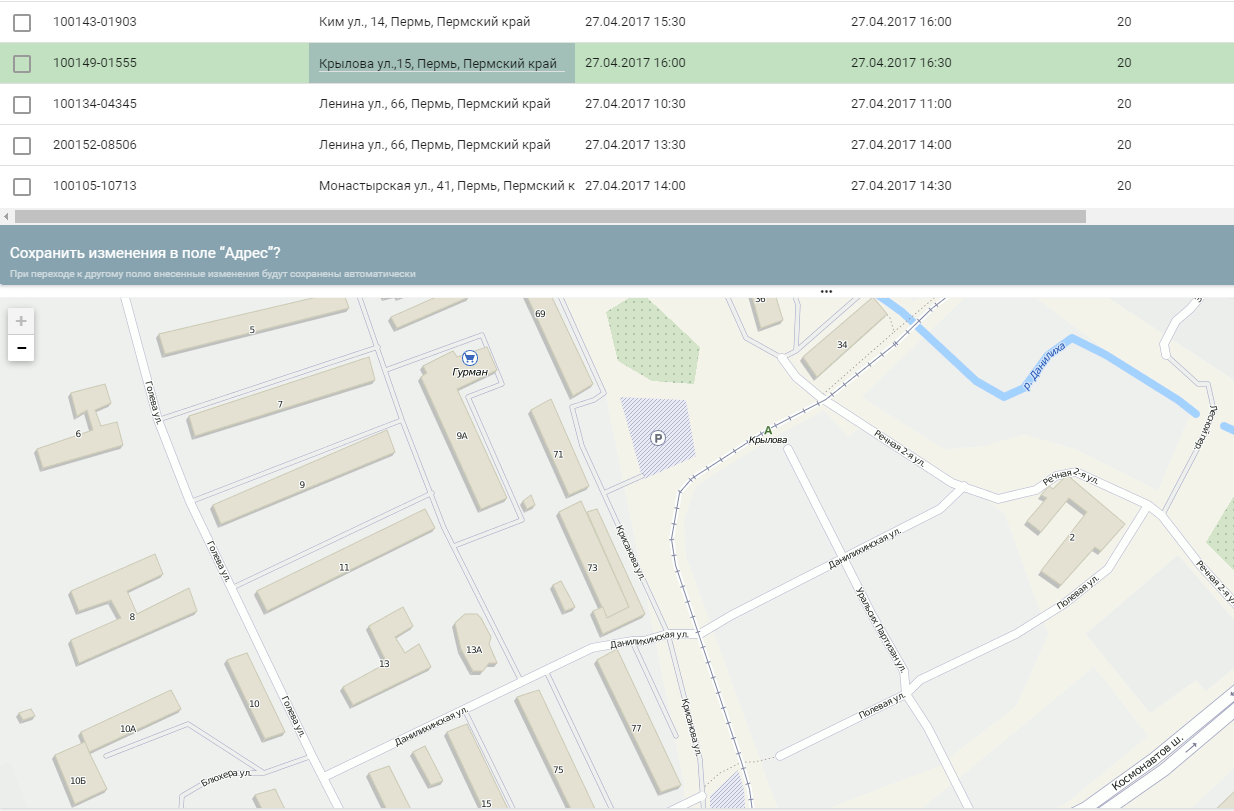1234x811 pixels.
Task: Click the save changes prompt banner
Action: tap(617, 255)
